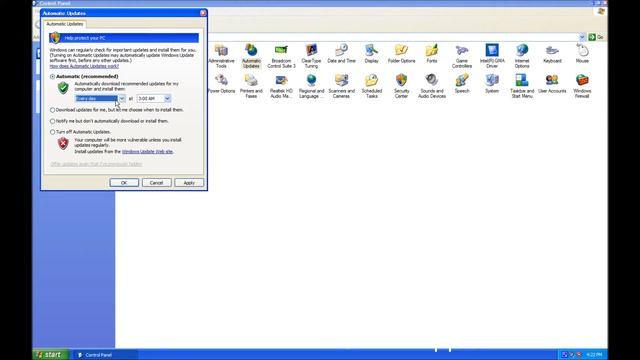The image size is (640, 360).
Task: Open How does Automatic Updates work link
Action: 84,66
